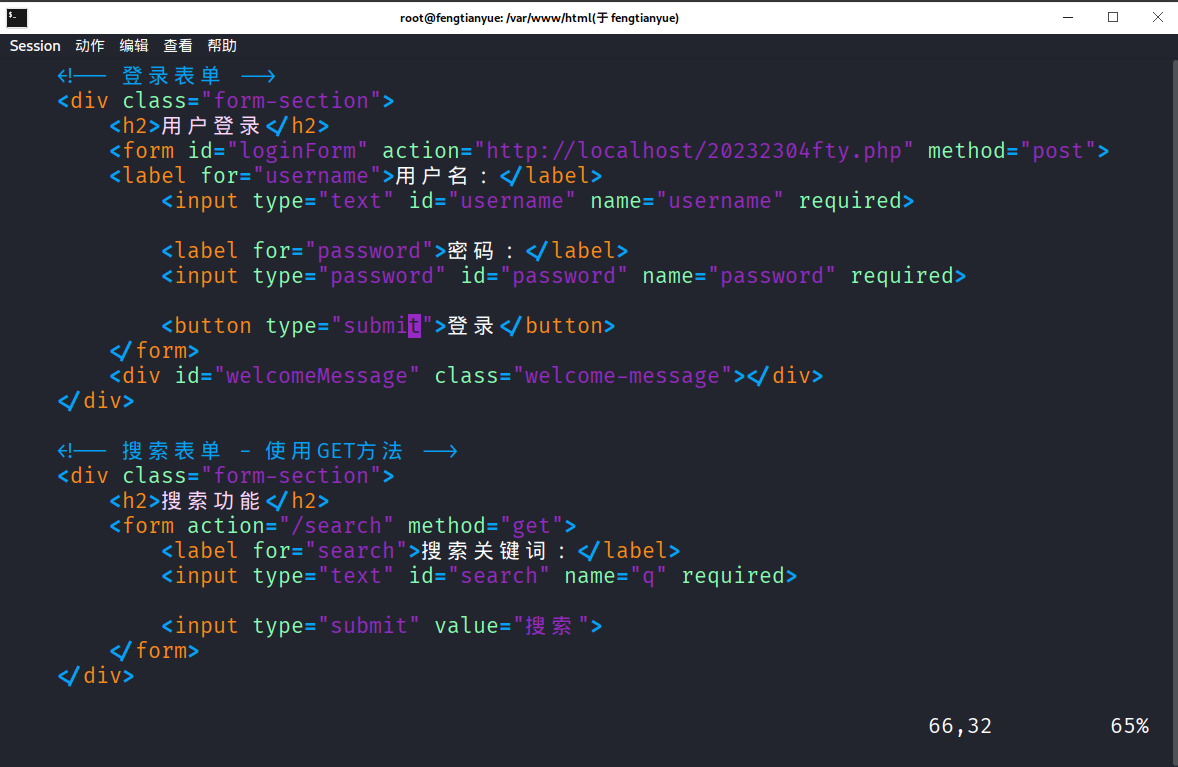Click the comment text 登录表单
The height and width of the screenshot is (767, 1178).
171,76
